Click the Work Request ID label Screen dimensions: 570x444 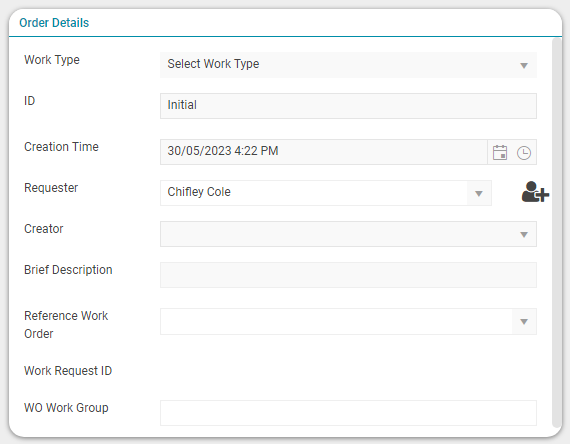[x=68, y=371]
